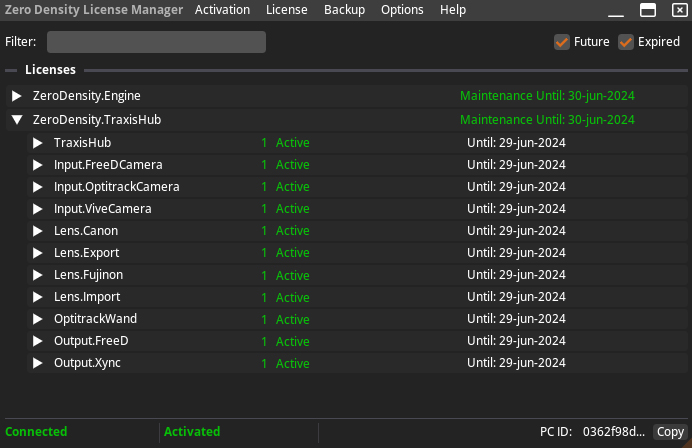Expand the TraxisHub sub-license arrow
This screenshot has width=692, height=448.
point(38,143)
